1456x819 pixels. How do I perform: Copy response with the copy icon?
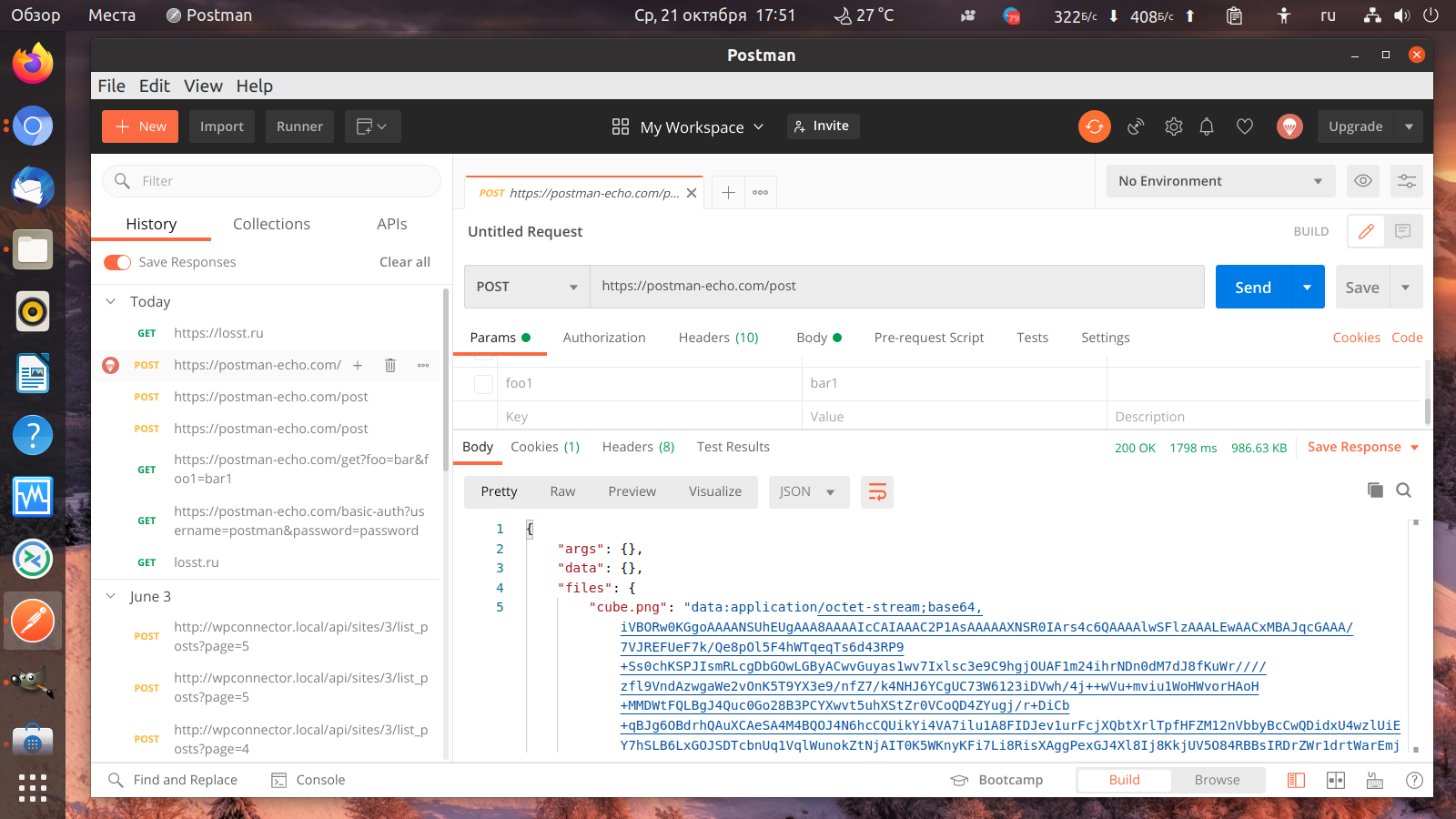[x=1375, y=490]
